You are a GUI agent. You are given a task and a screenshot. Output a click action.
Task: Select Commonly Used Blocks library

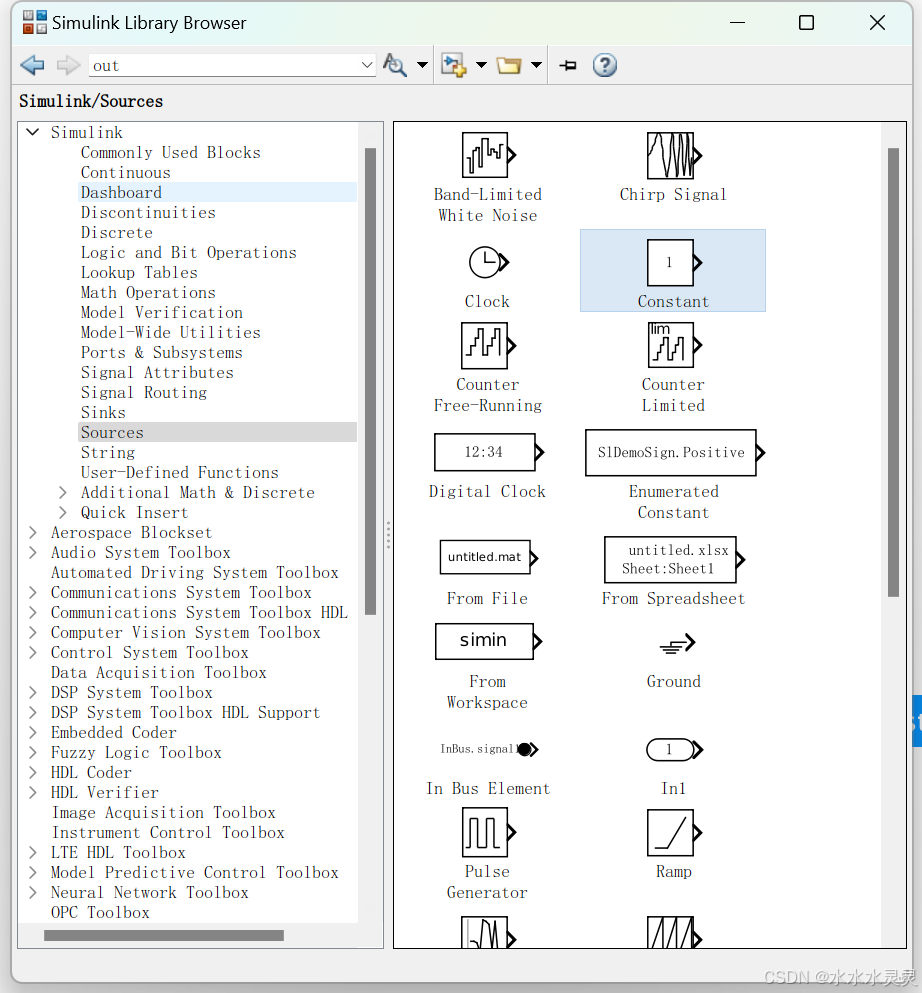[x=170, y=153]
